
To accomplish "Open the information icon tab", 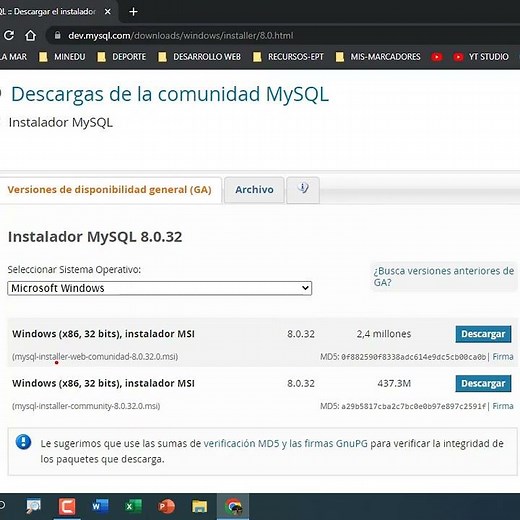I will tap(303, 190).
